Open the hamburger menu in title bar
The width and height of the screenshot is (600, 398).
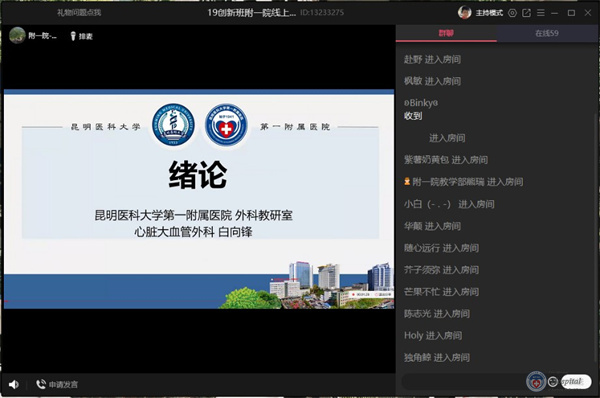pos(541,13)
